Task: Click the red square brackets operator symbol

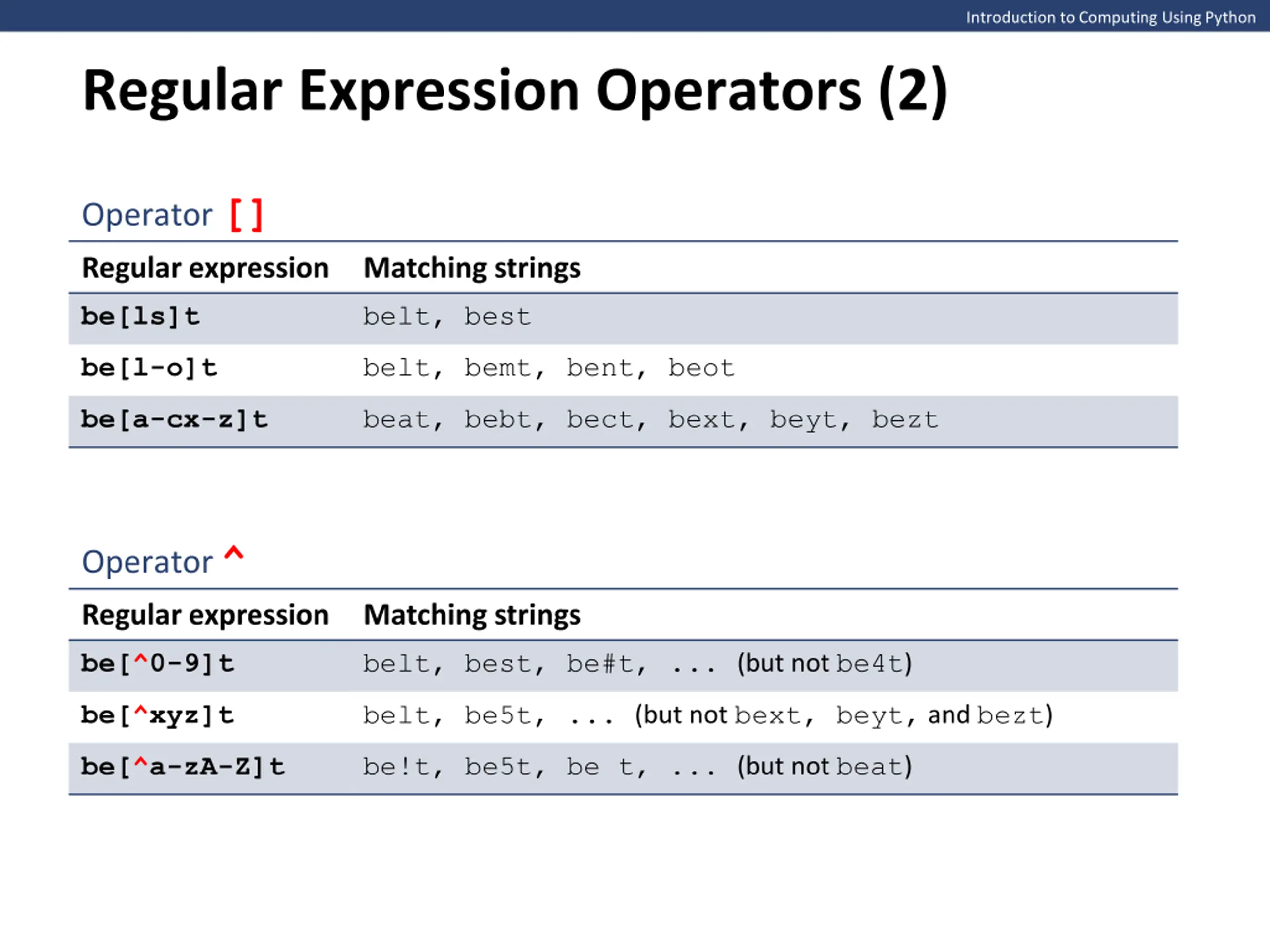Action: pyautogui.click(x=247, y=215)
